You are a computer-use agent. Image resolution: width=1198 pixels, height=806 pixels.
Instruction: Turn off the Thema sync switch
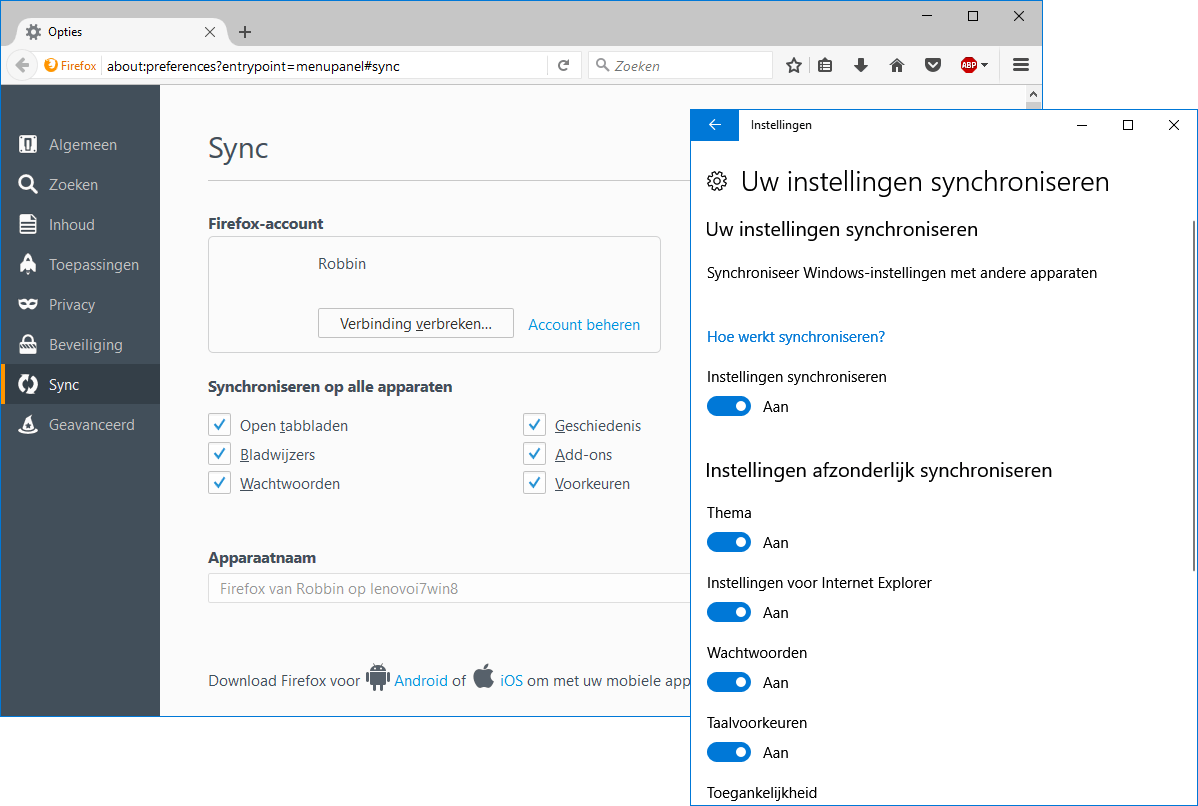pos(729,542)
